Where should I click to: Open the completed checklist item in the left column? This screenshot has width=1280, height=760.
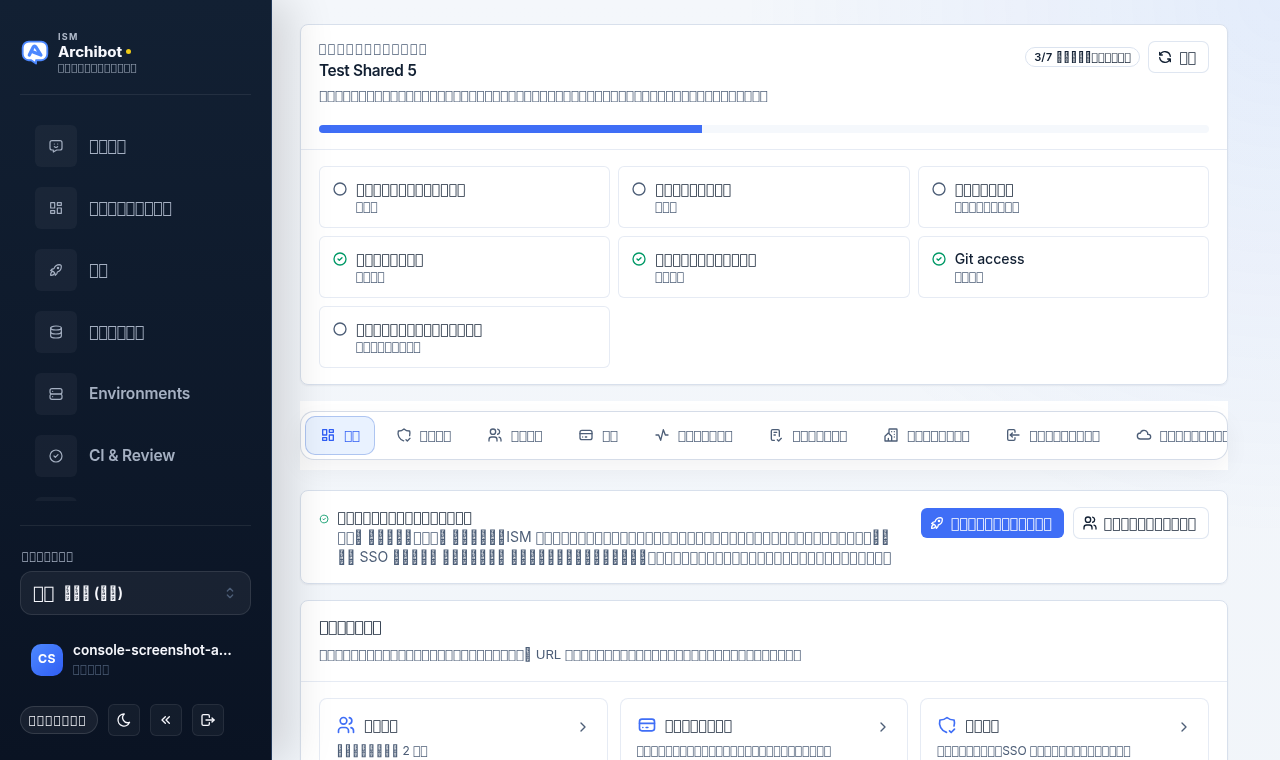(464, 267)
